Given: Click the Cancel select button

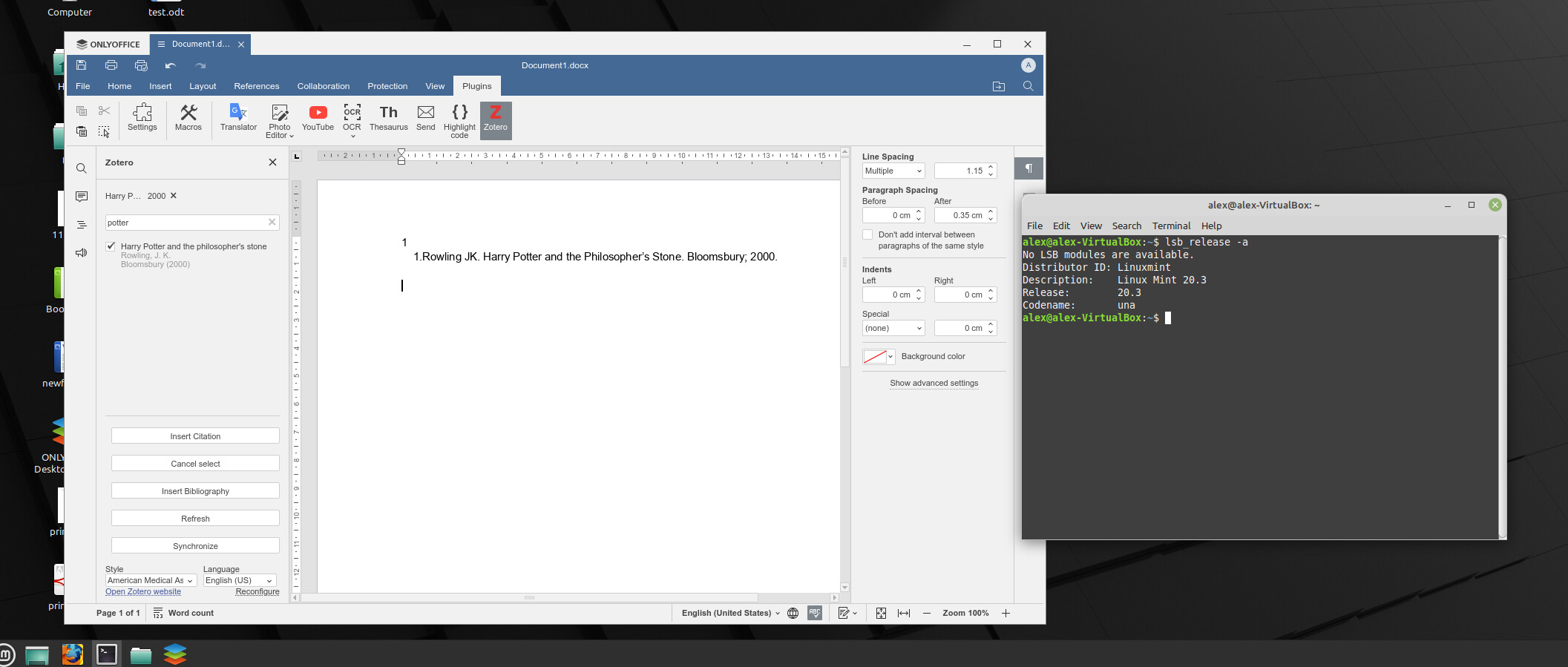Looking at the screenshot, I should (195, 464).
